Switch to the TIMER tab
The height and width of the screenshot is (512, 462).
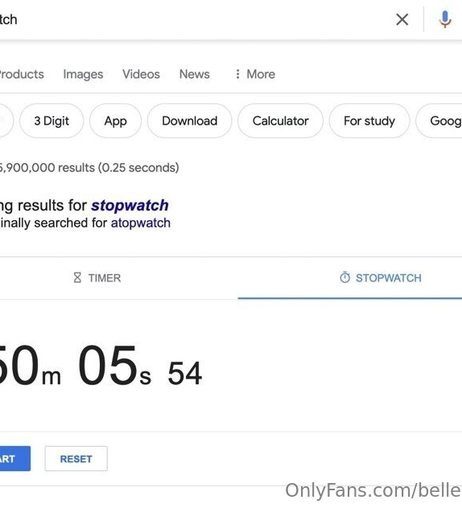pyautogui.click(x=97, y=278)
